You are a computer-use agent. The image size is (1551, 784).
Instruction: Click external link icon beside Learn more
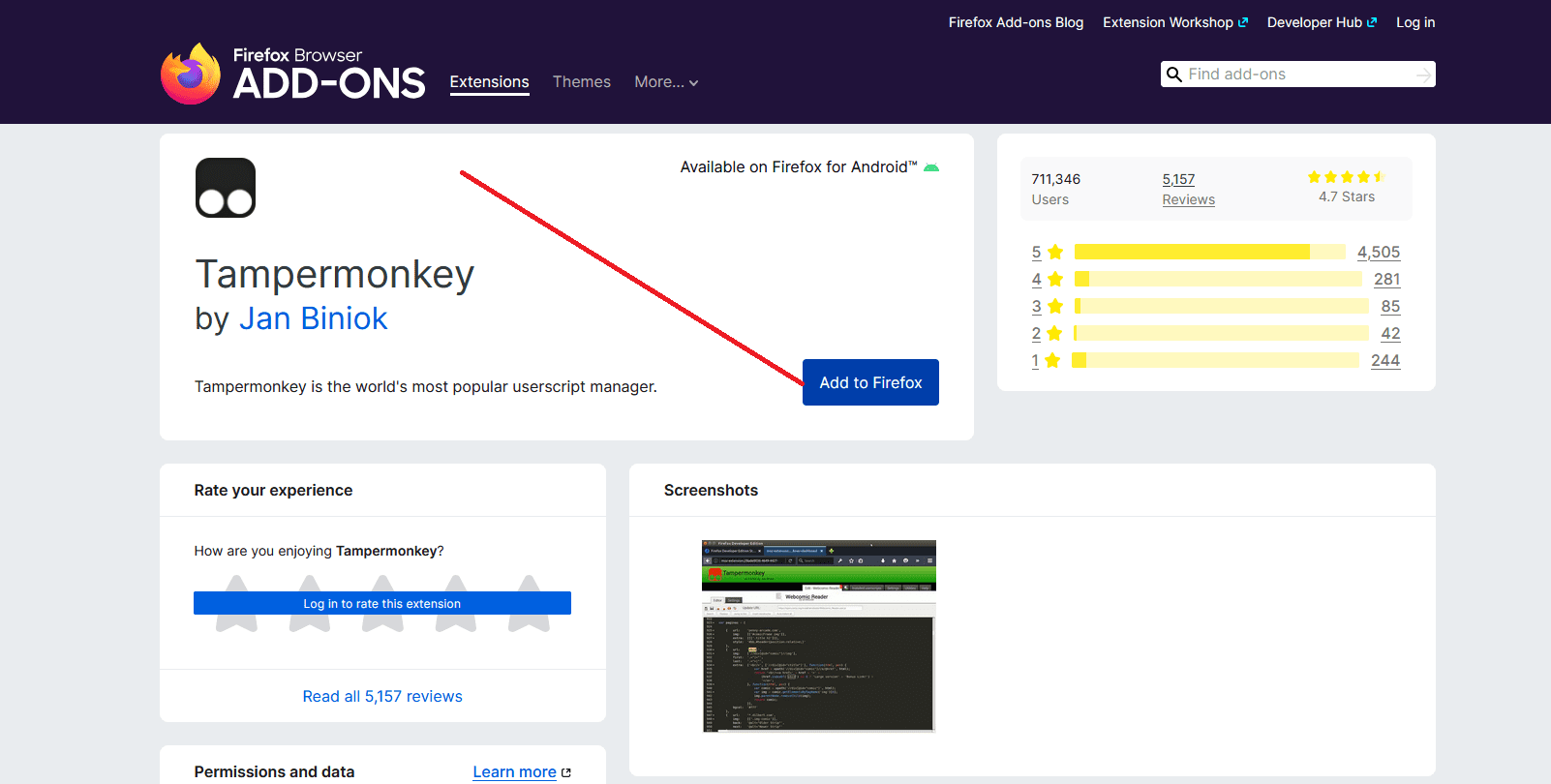566,772
